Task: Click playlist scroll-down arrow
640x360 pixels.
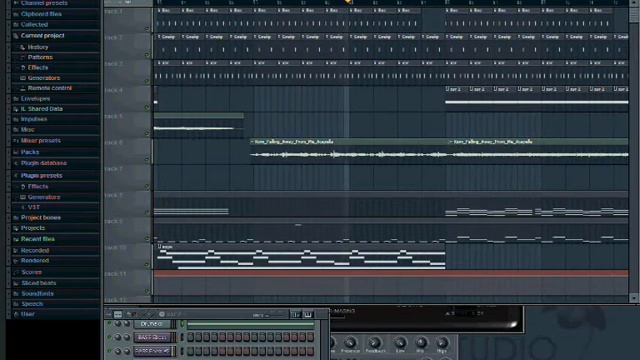Action: click(634, 298)
